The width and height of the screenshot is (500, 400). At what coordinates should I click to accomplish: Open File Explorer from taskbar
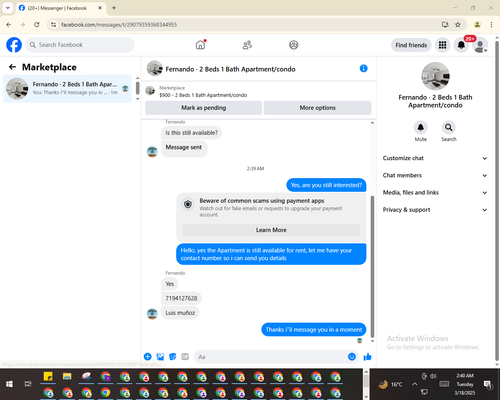[x=67, y=377]
